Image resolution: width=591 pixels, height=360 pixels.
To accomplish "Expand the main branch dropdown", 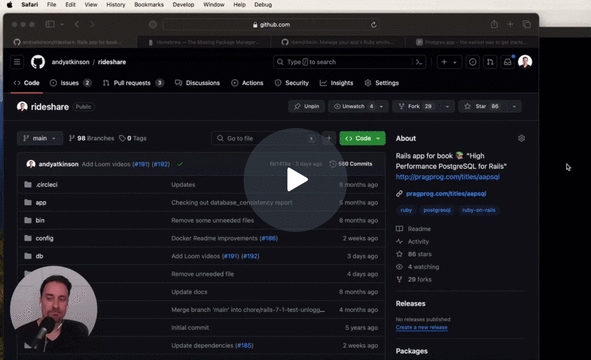I will pyautogui.click(x=40, y=138).
